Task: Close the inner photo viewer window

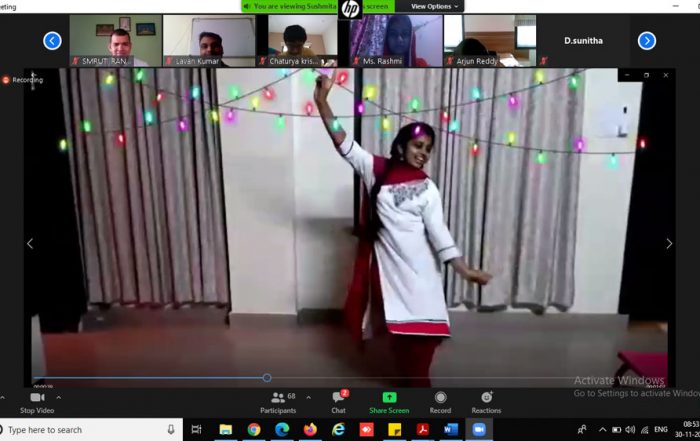Action: 666,75
